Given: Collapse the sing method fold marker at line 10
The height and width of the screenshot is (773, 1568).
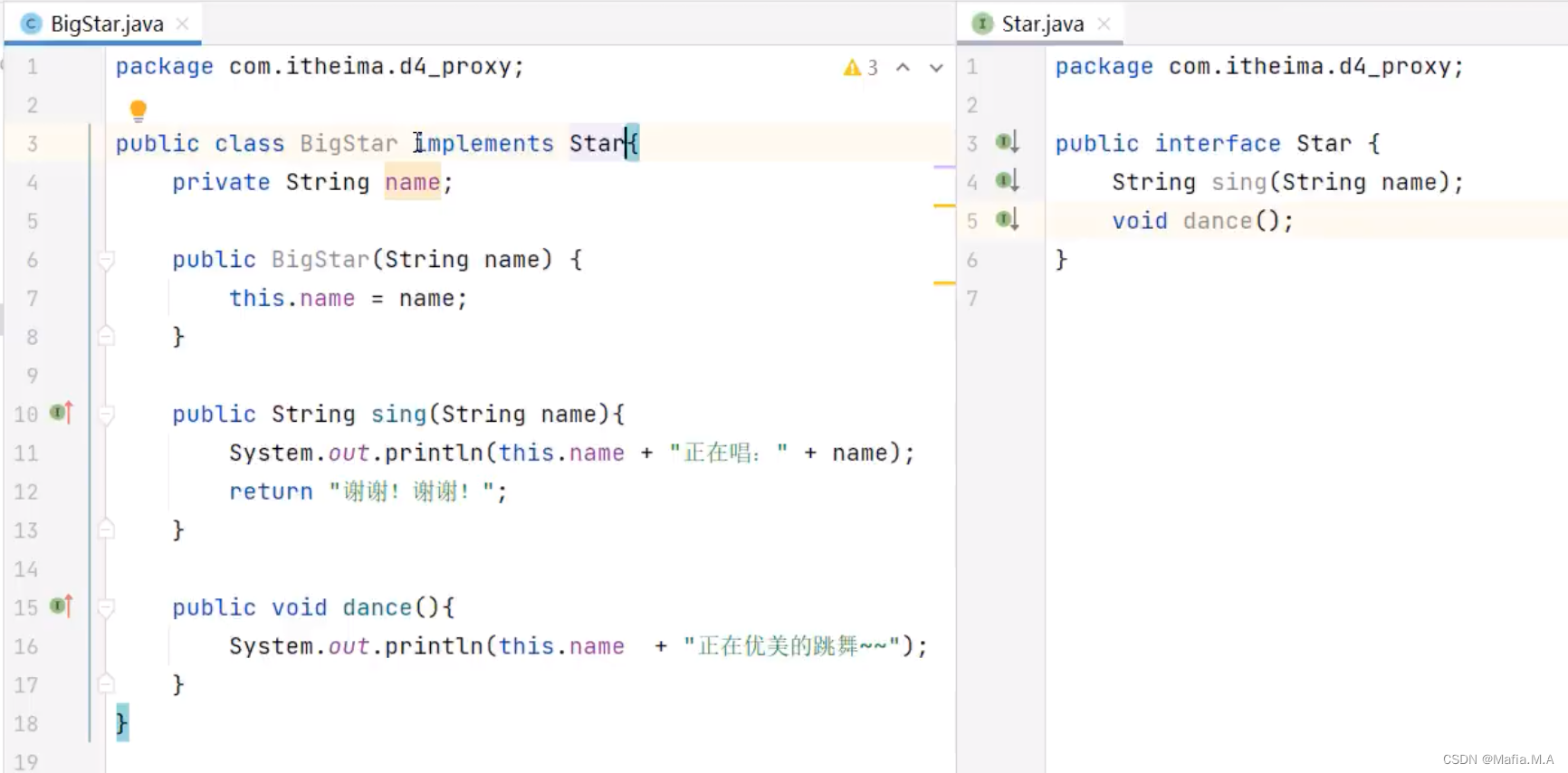Looking at the screenshot, I should 106,415.
